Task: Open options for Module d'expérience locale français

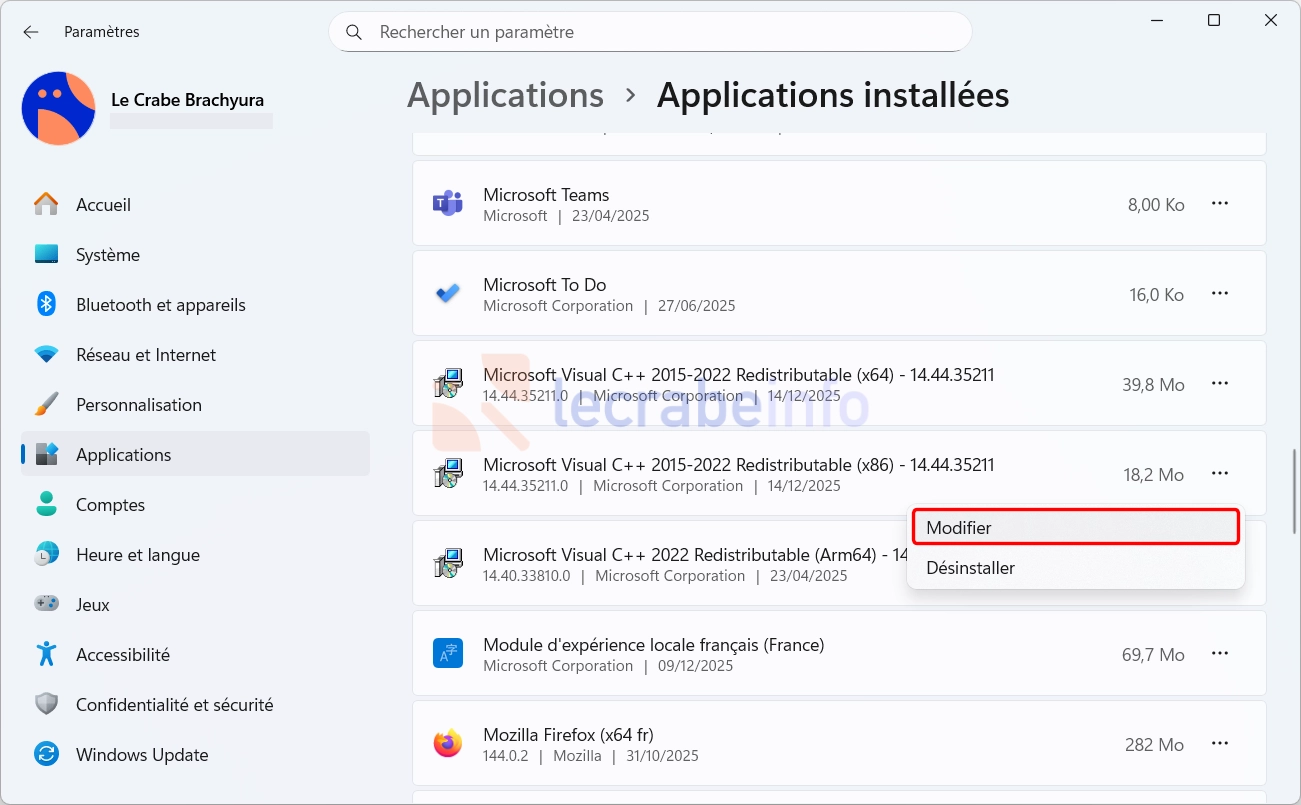Action: click(1219, 654)
